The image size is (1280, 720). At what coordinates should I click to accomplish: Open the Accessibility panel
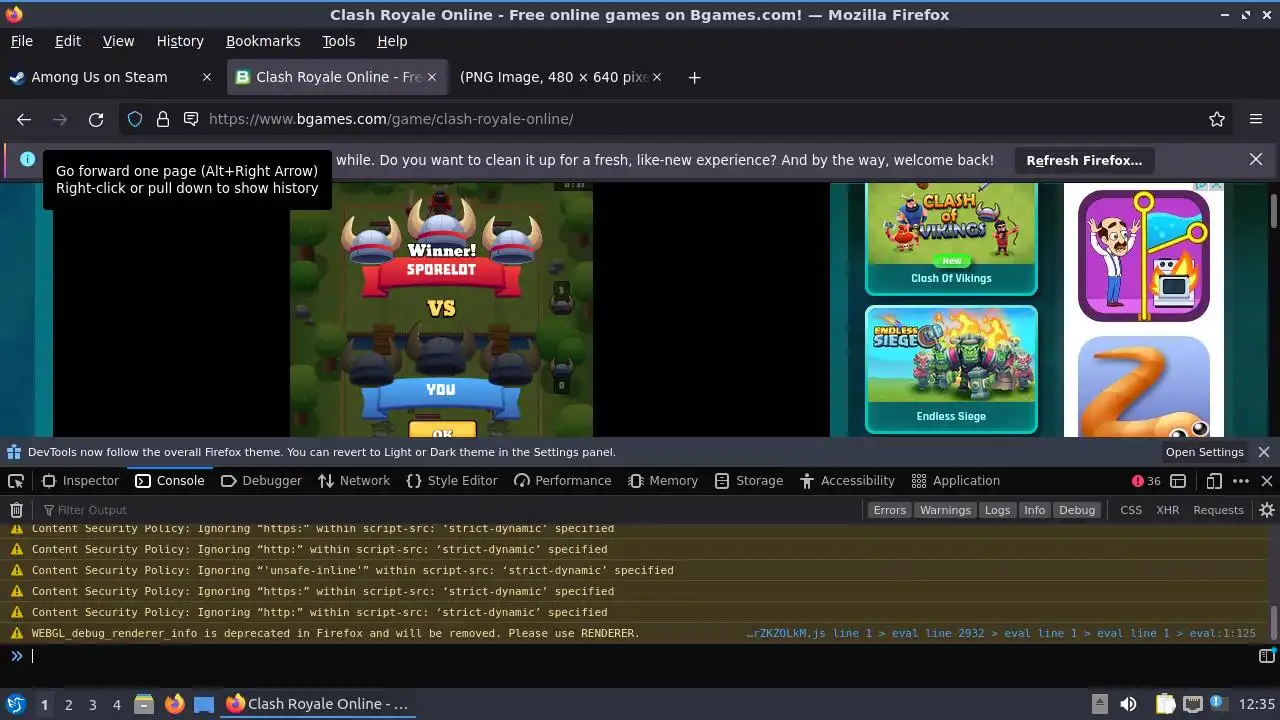click(847, 481)
